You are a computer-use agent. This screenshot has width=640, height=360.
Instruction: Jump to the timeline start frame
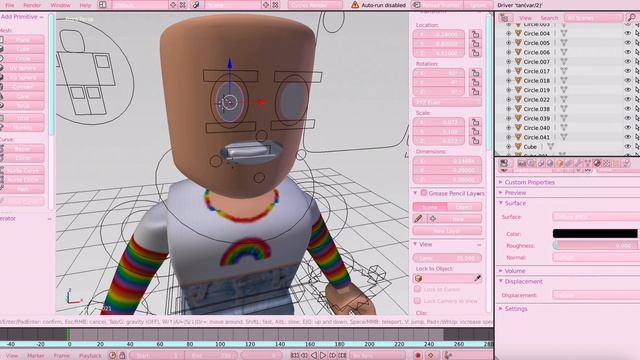pos(294,356)
